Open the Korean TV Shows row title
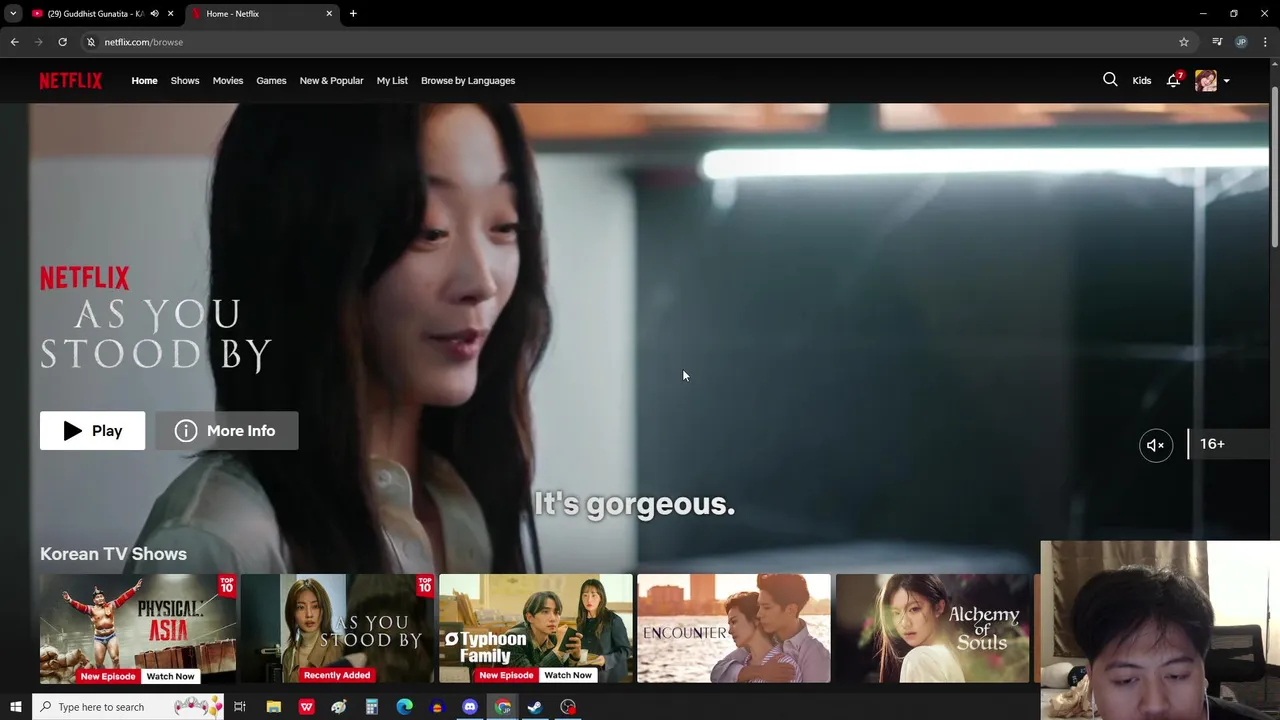The width and height of the screenshot is (1280, 720). click(x=113, y=554)
